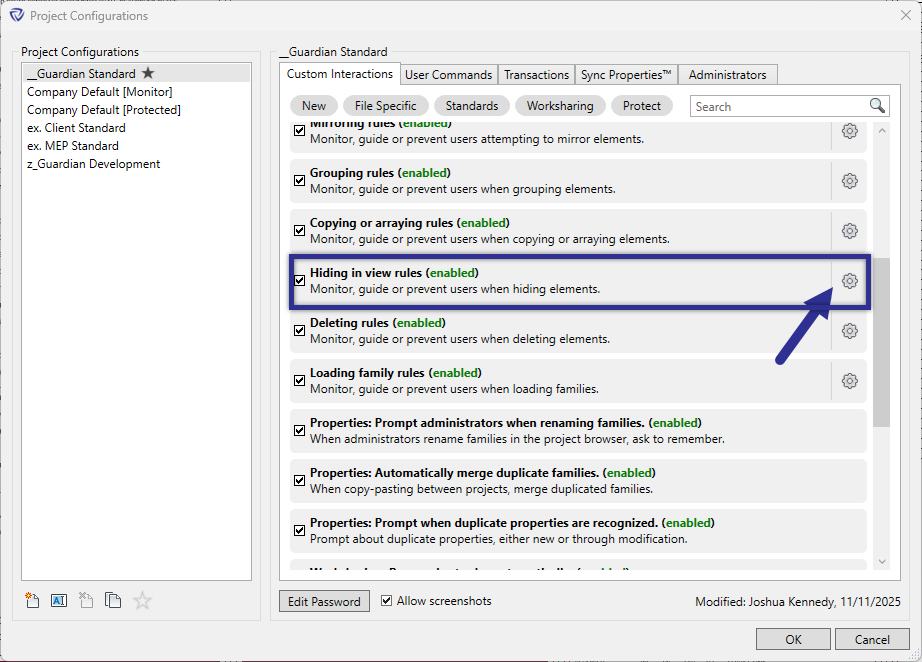The image size is (922, 662).
Task: Click the favorite star icon below the configuration list
Action: click(x=141, y=601)
